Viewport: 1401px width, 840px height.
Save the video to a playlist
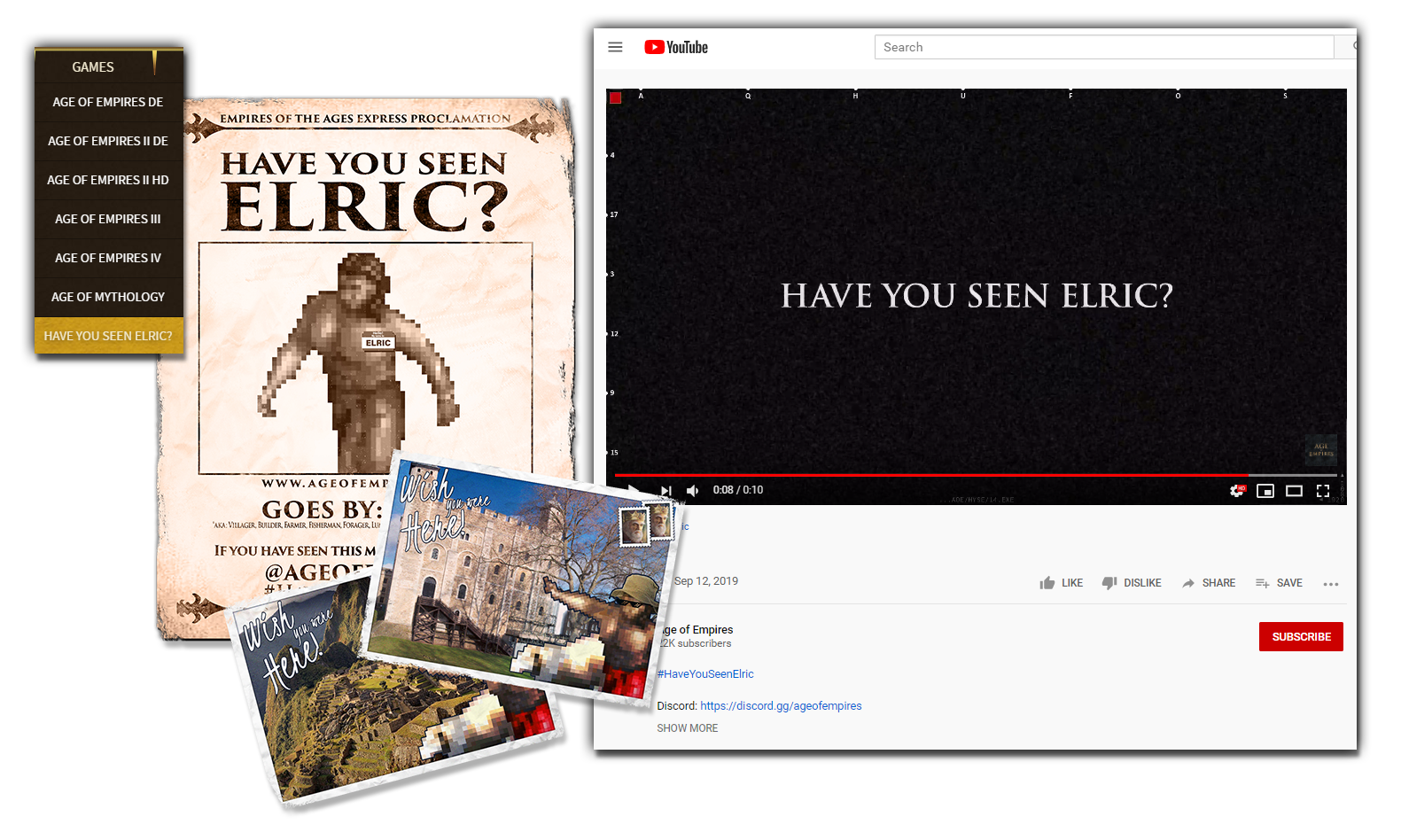1279,583
